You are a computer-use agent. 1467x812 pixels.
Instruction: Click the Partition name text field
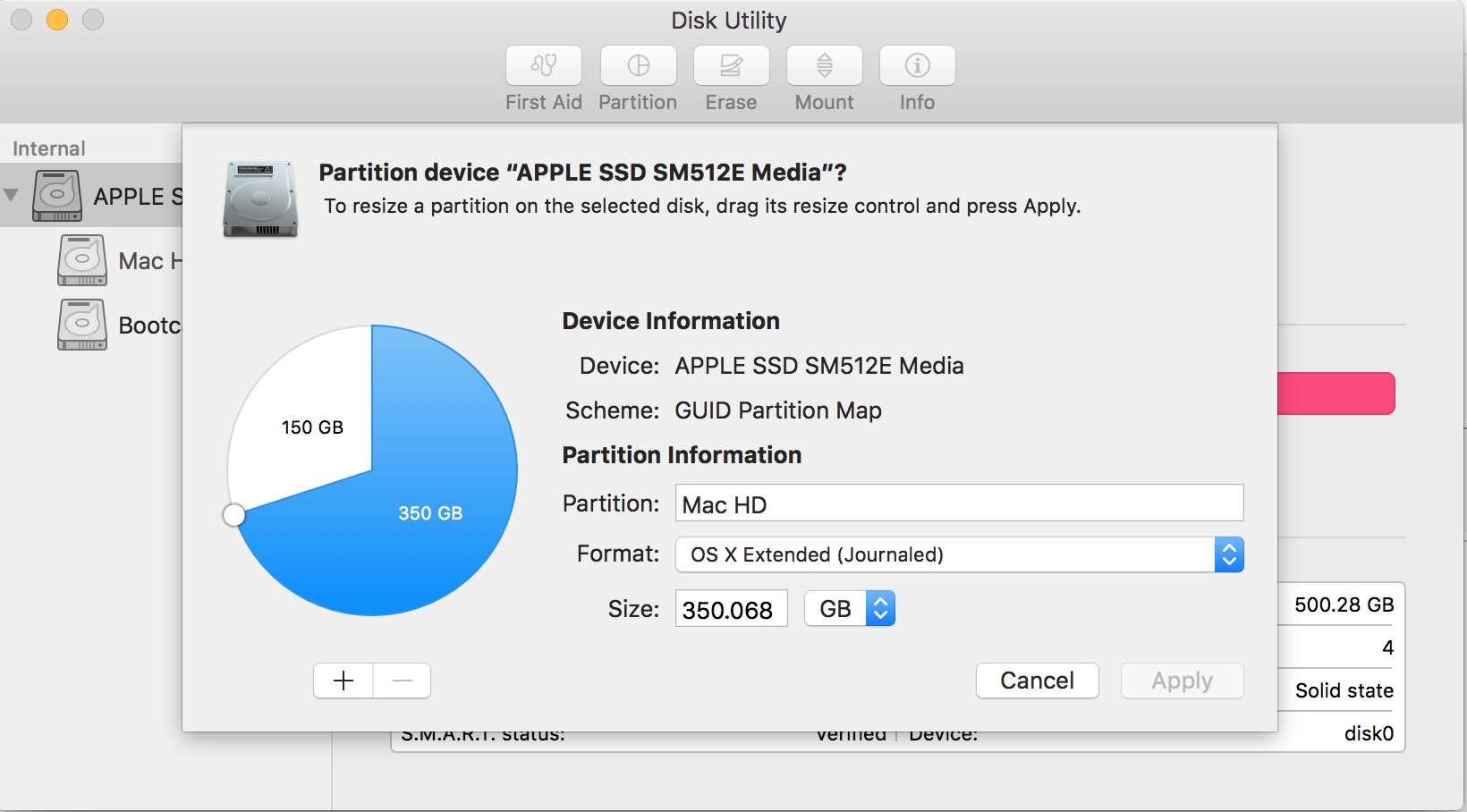coord(958,503)
